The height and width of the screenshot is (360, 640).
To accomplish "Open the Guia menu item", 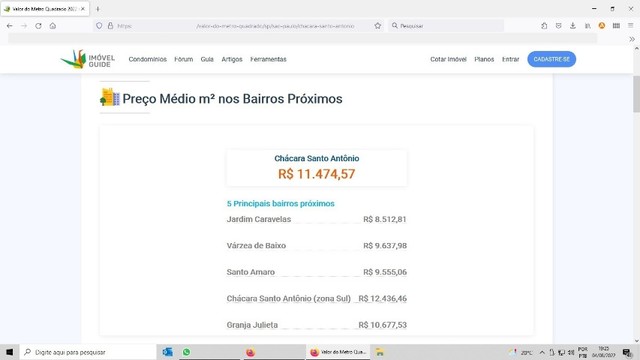I will click(207, 59).
